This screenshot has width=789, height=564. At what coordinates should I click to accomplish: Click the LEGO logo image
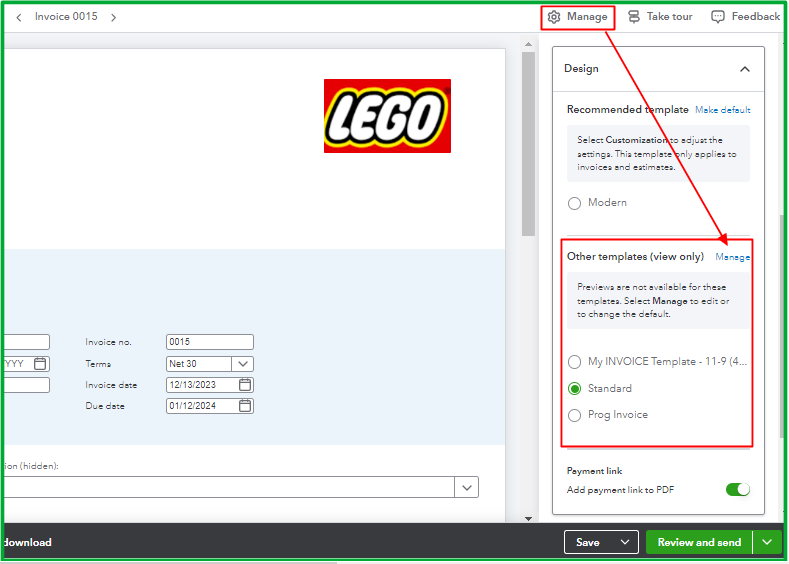click(x=387, y=116)
